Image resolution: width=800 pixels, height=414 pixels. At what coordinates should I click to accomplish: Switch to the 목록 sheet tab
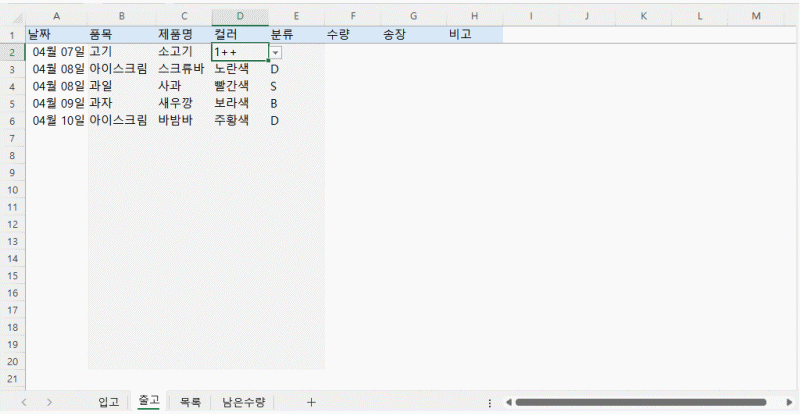[x=190, y=402]
